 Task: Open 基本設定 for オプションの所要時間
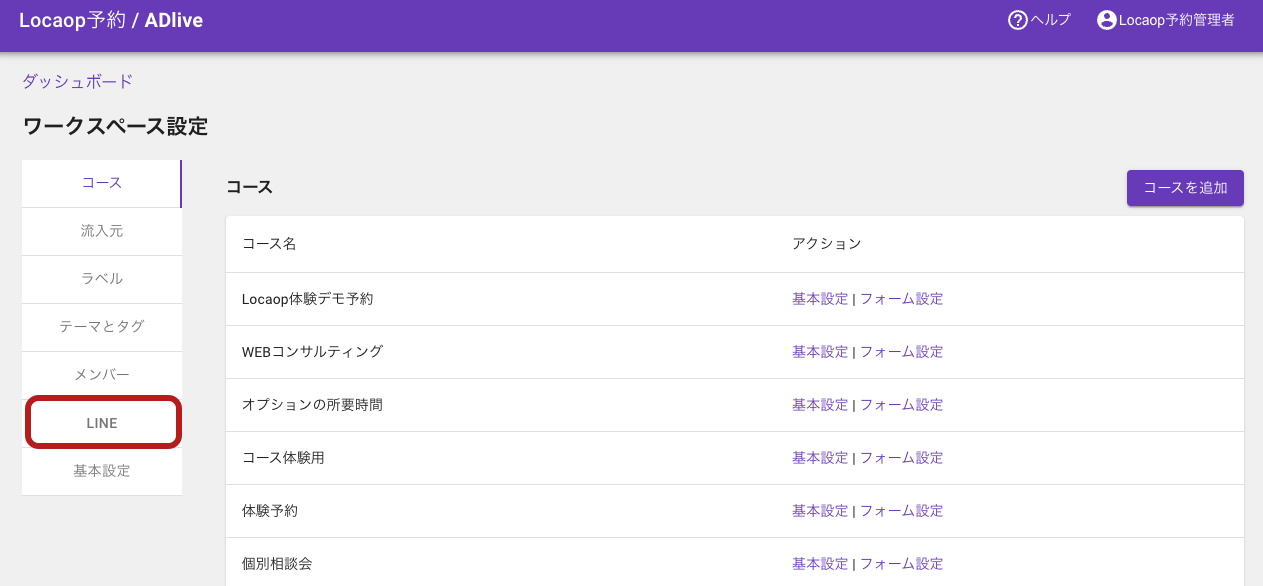[820, 405]
